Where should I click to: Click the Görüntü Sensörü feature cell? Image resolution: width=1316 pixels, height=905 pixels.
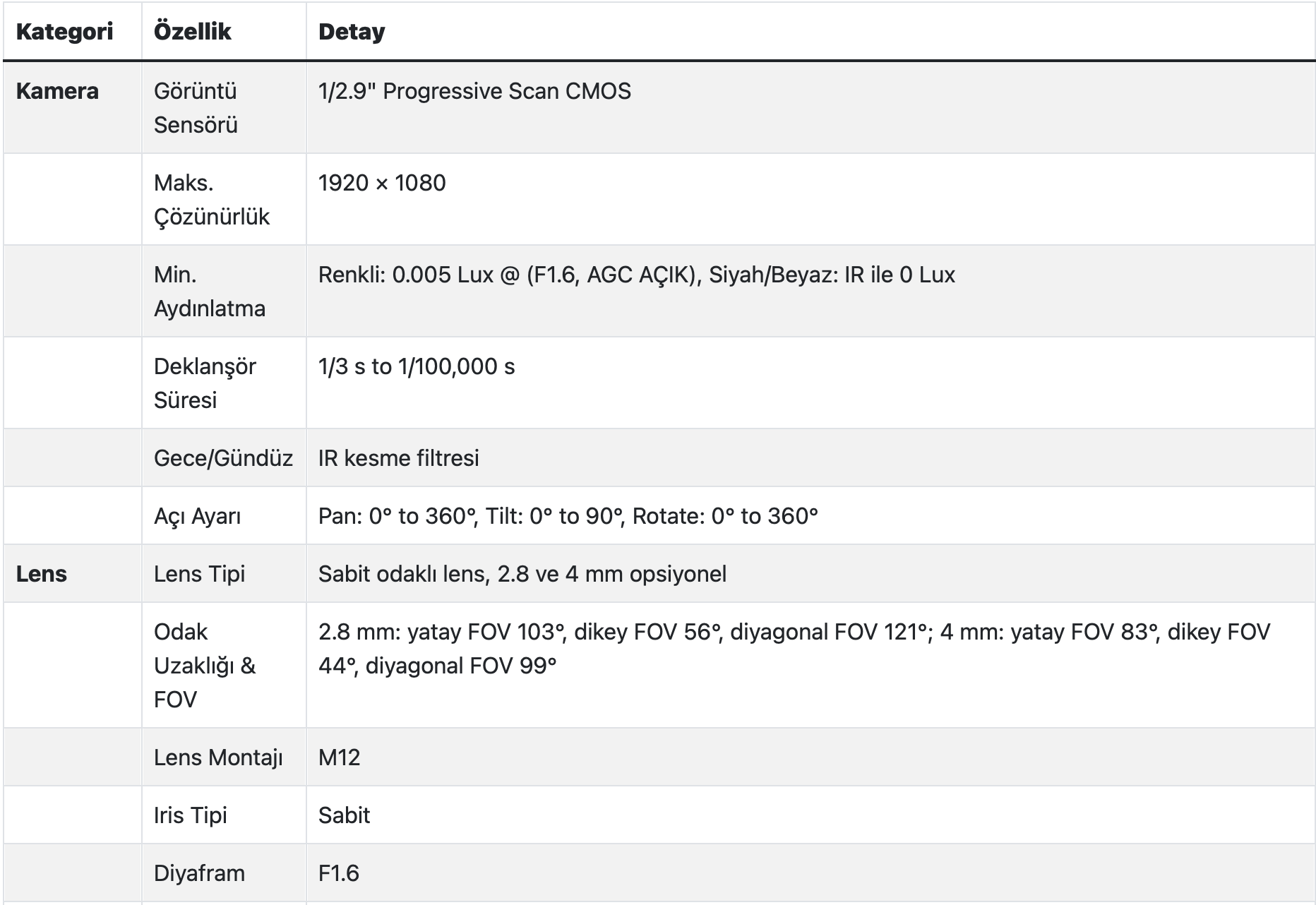[196, 108]
